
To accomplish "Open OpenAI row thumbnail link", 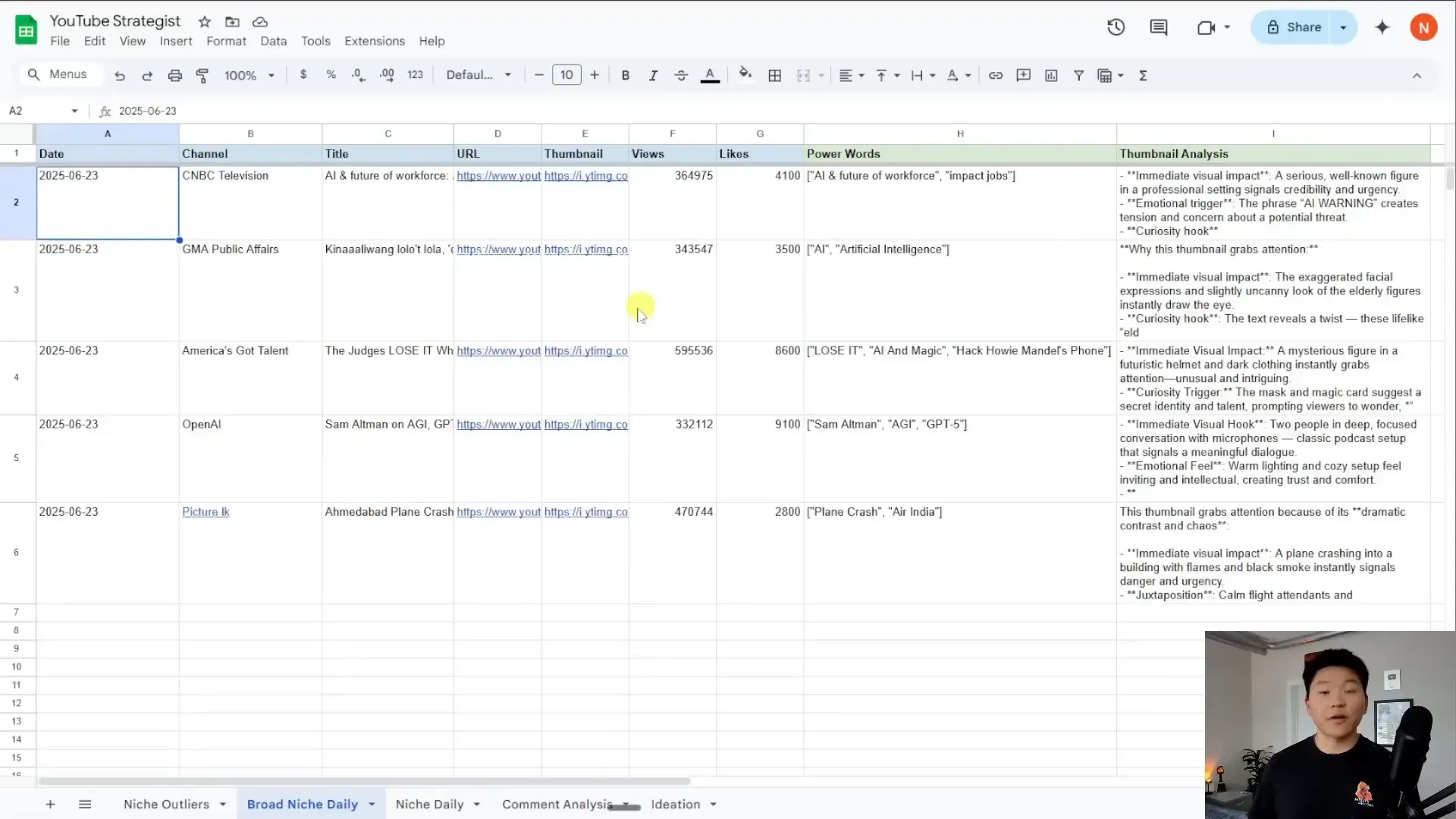I will 585,424.
